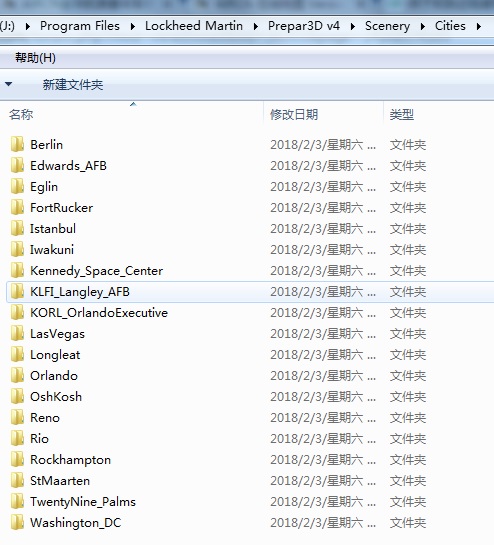Select the TwentyNine_Palms folder name
Image resolution: width=494 pixels, height=545 pixels.
pyautogui.click(x=83, y=502)
